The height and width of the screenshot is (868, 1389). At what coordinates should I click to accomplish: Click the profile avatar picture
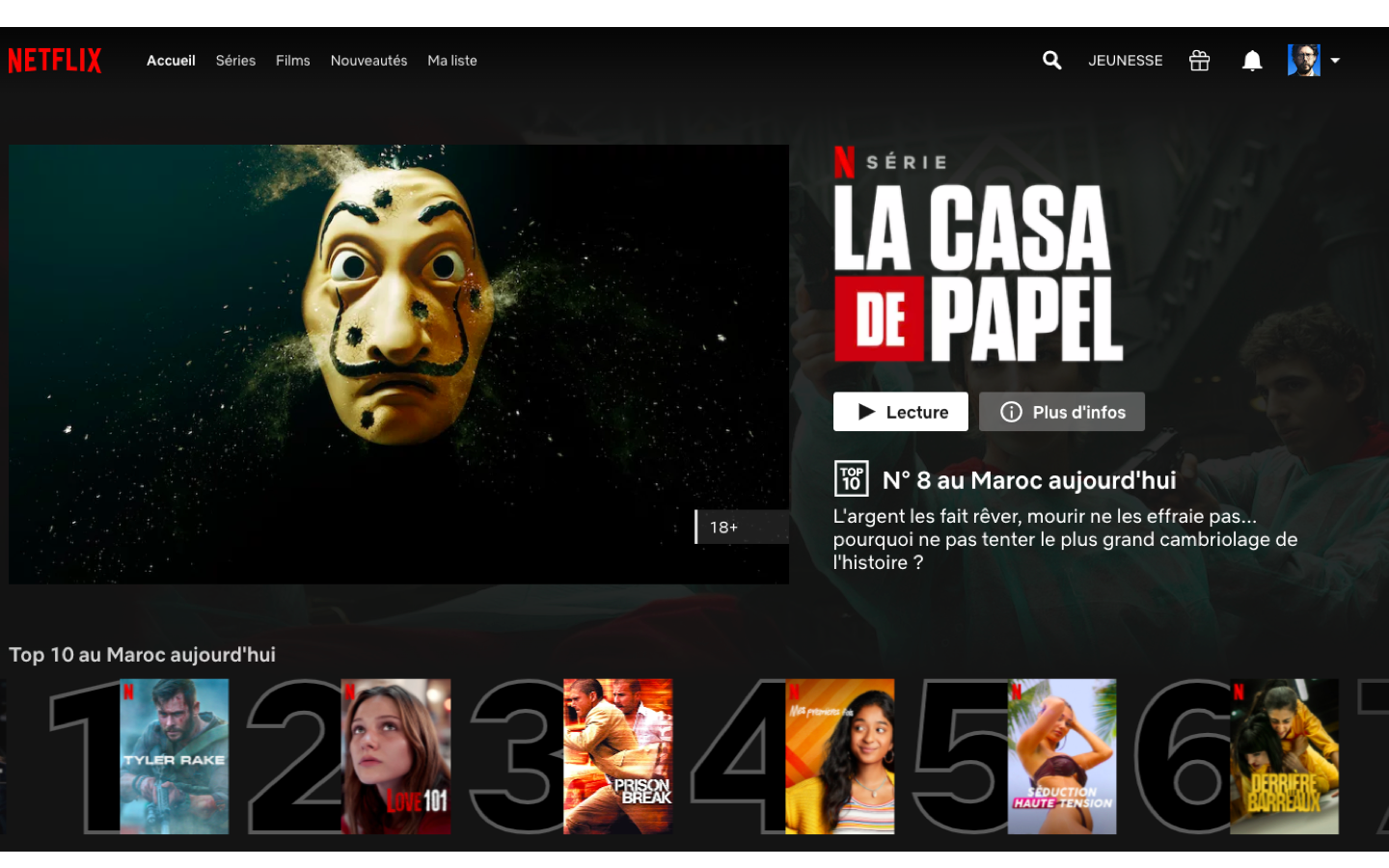pos(1303,60)
